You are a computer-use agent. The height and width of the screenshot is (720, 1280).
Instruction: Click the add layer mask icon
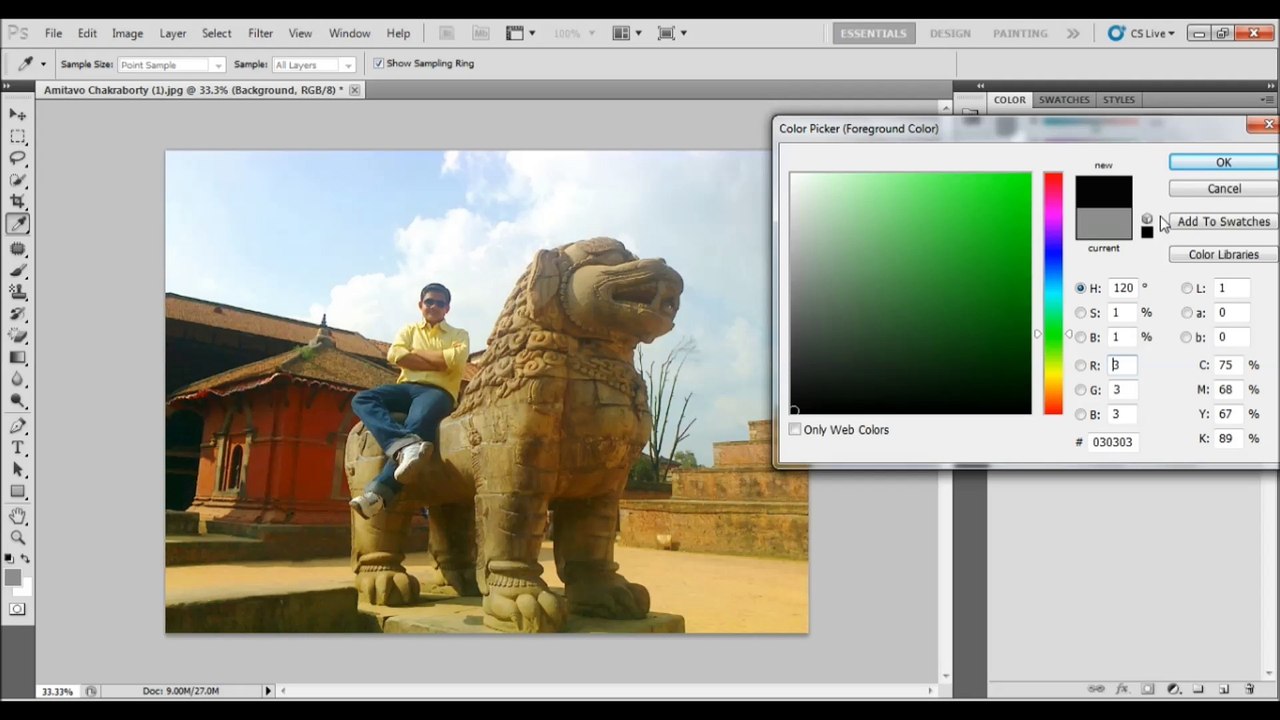coord(1148,689)
